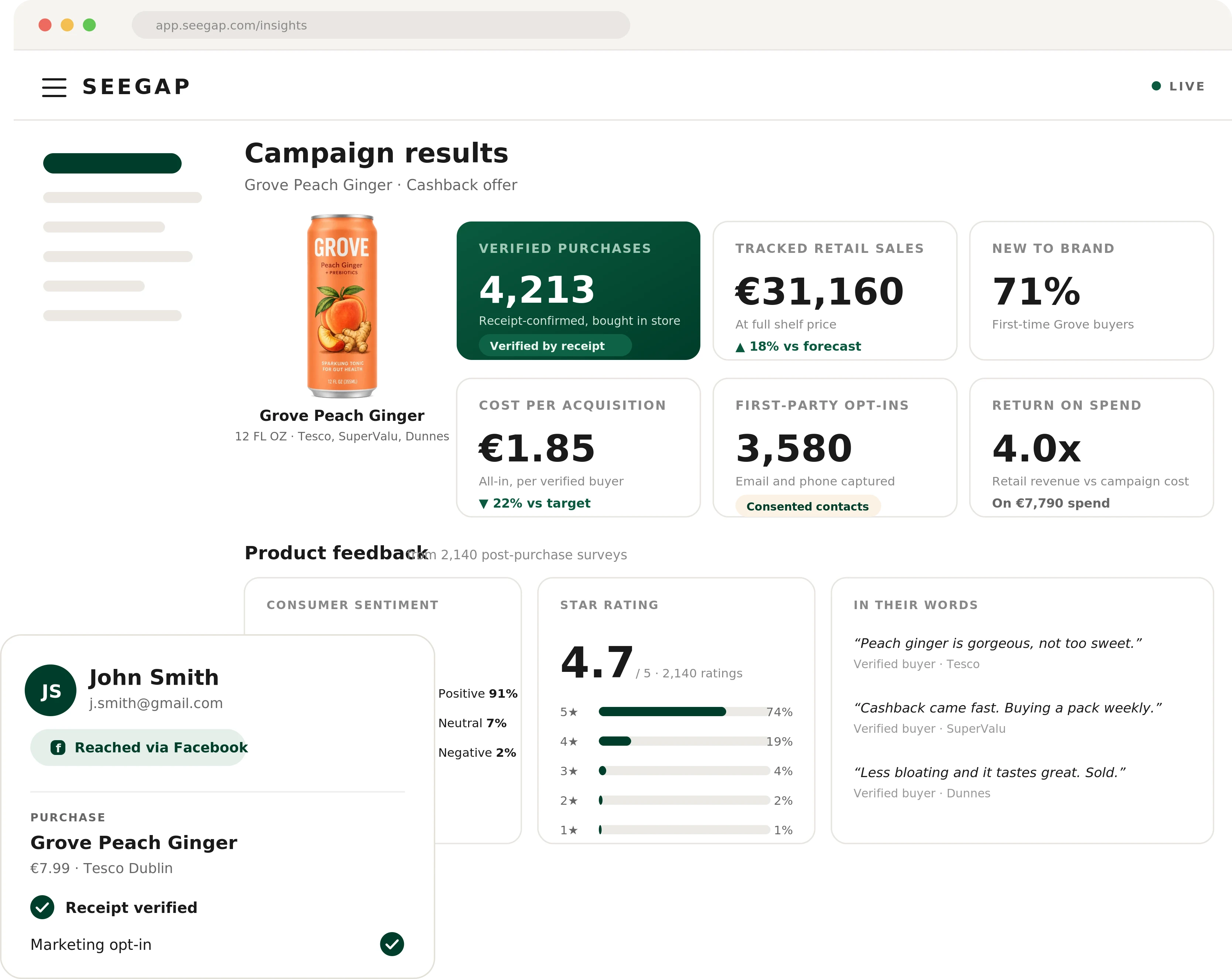Toggle the Marketing opt-in checkmark
Screen dimensions: 1232x979
392,944
